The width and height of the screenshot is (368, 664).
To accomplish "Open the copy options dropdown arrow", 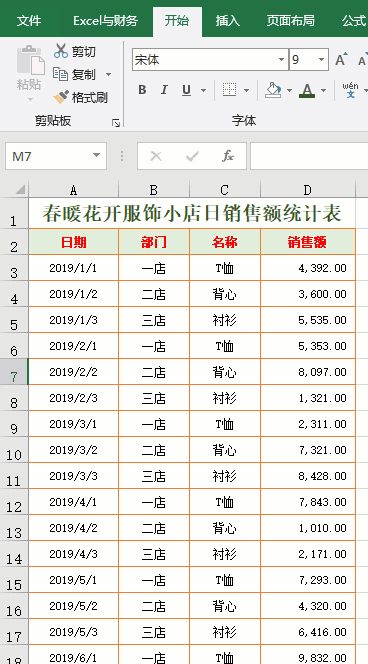I will coord(108,75).
